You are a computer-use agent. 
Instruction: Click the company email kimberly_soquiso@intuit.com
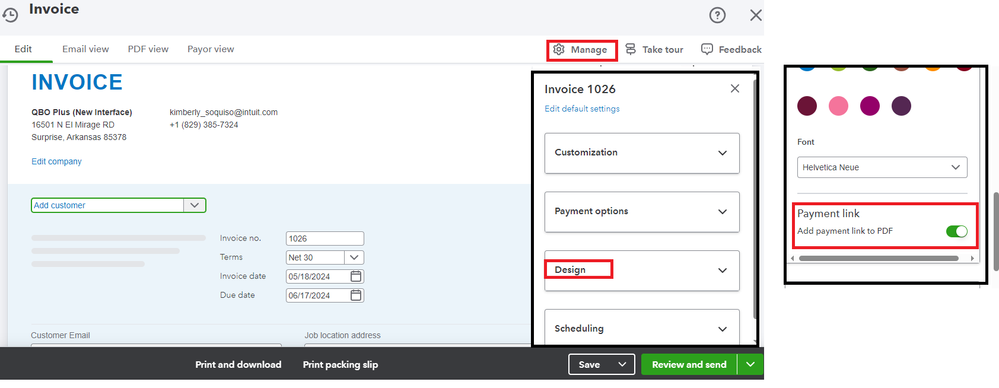pyautogui.click(x=224, y=112)
